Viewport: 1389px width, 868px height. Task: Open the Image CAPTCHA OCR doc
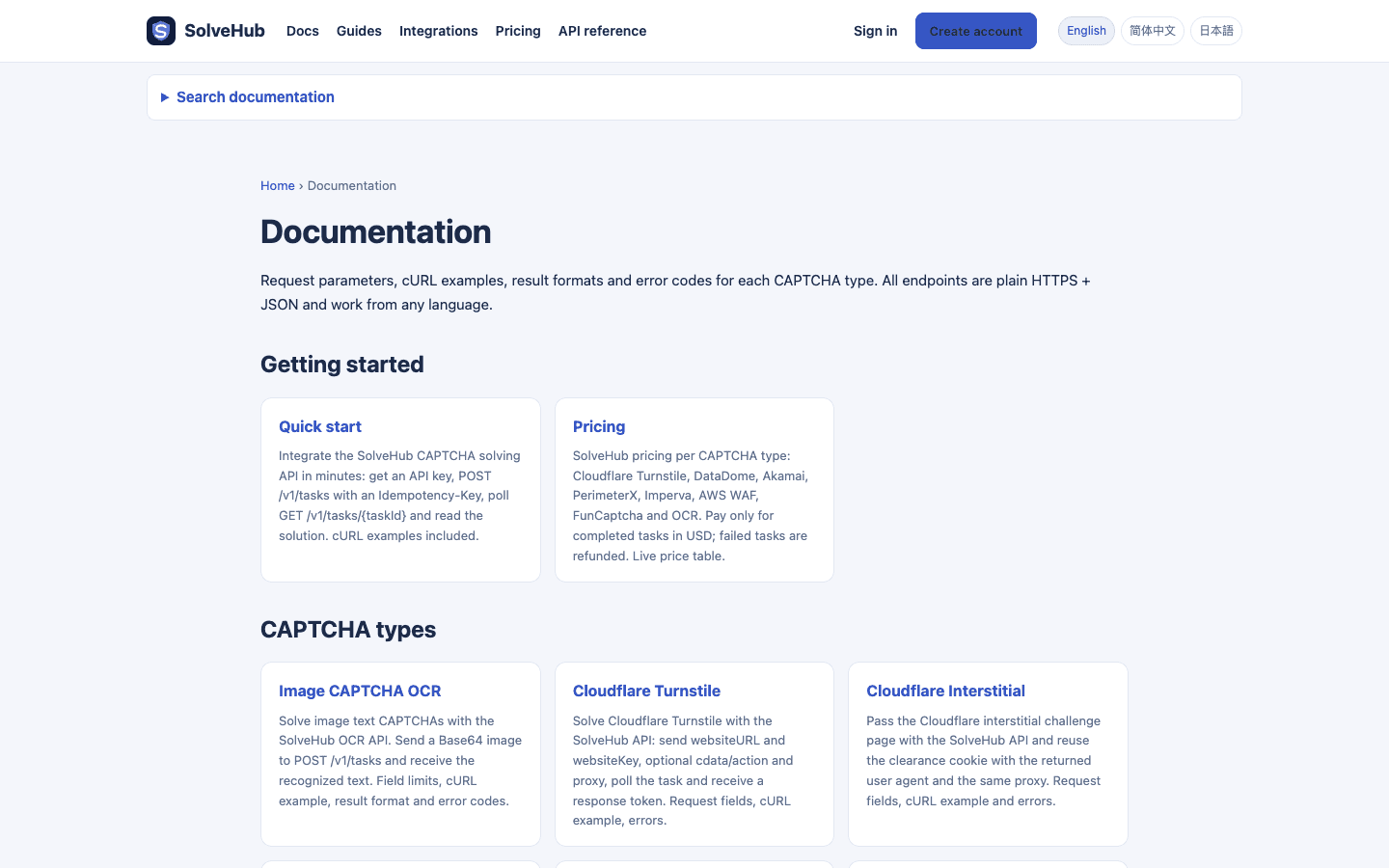(x=360, y=691)
